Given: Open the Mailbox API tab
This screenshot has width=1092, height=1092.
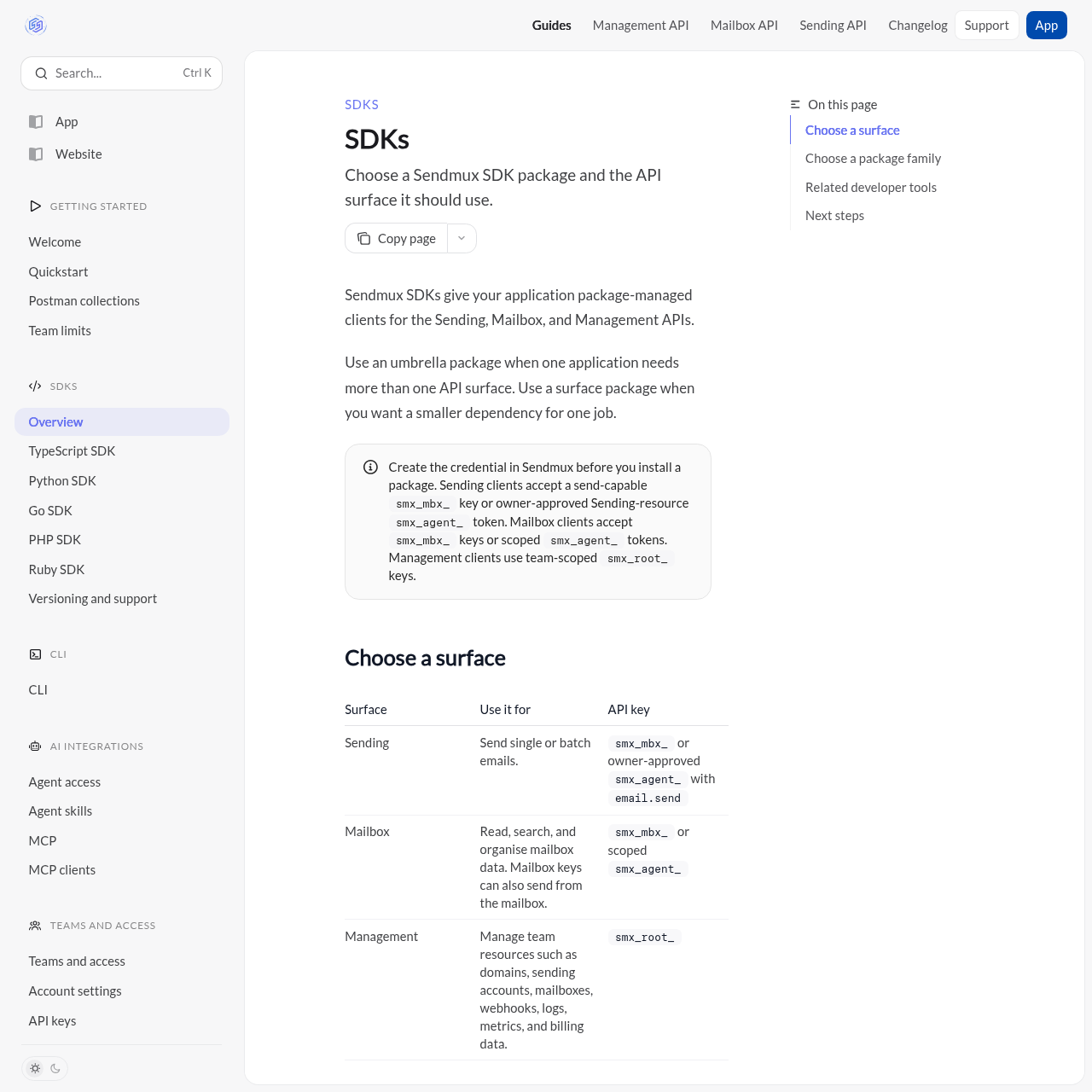Looking at the screenshot, I should 744,25.
